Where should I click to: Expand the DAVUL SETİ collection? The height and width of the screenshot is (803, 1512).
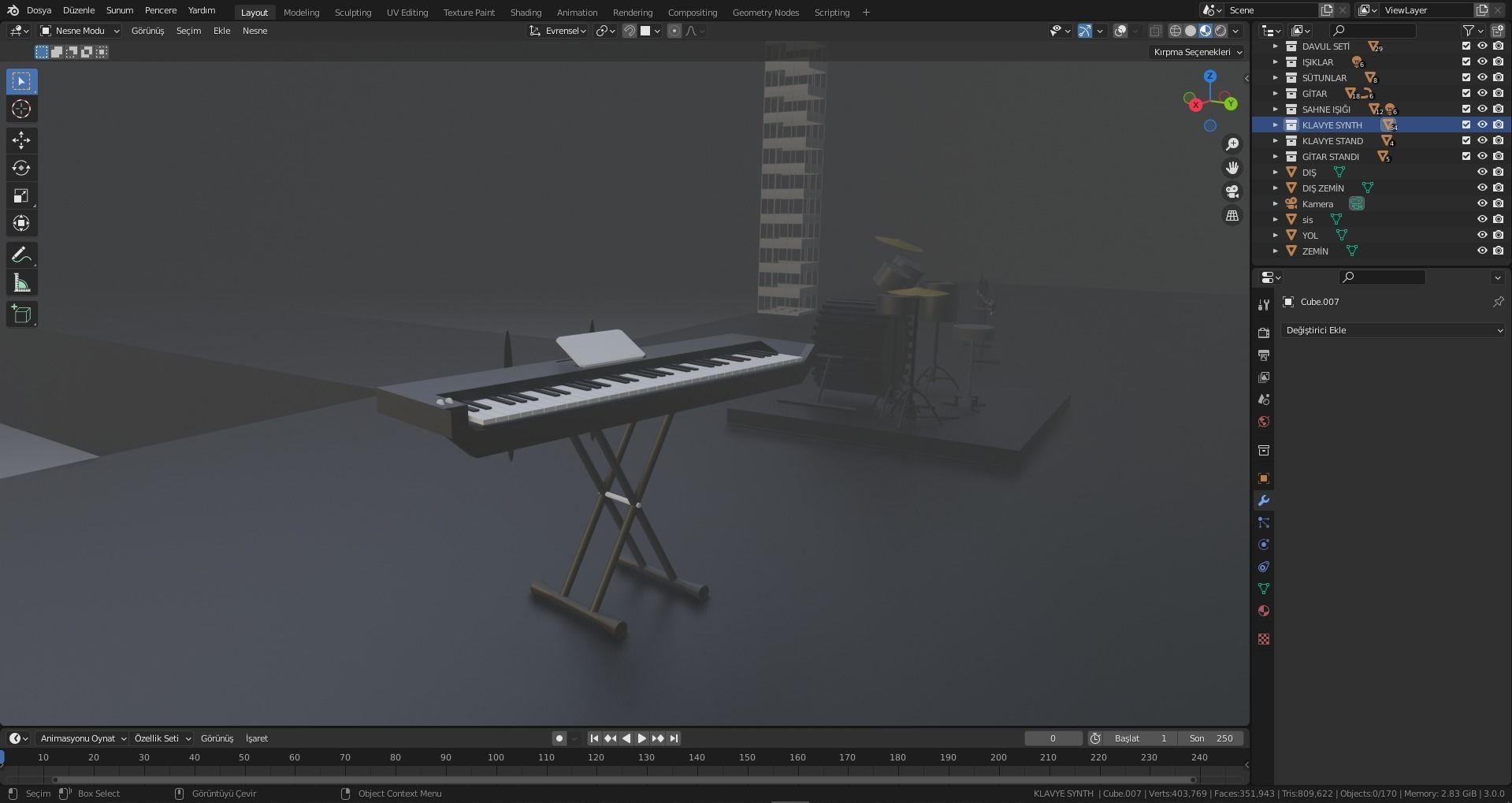point(1276,46)
